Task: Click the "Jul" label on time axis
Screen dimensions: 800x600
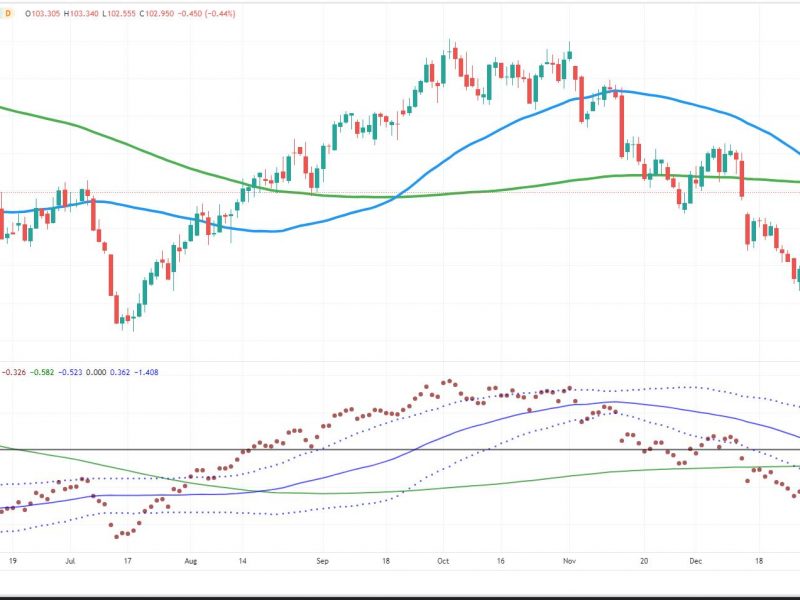Action: click(70, 561)
